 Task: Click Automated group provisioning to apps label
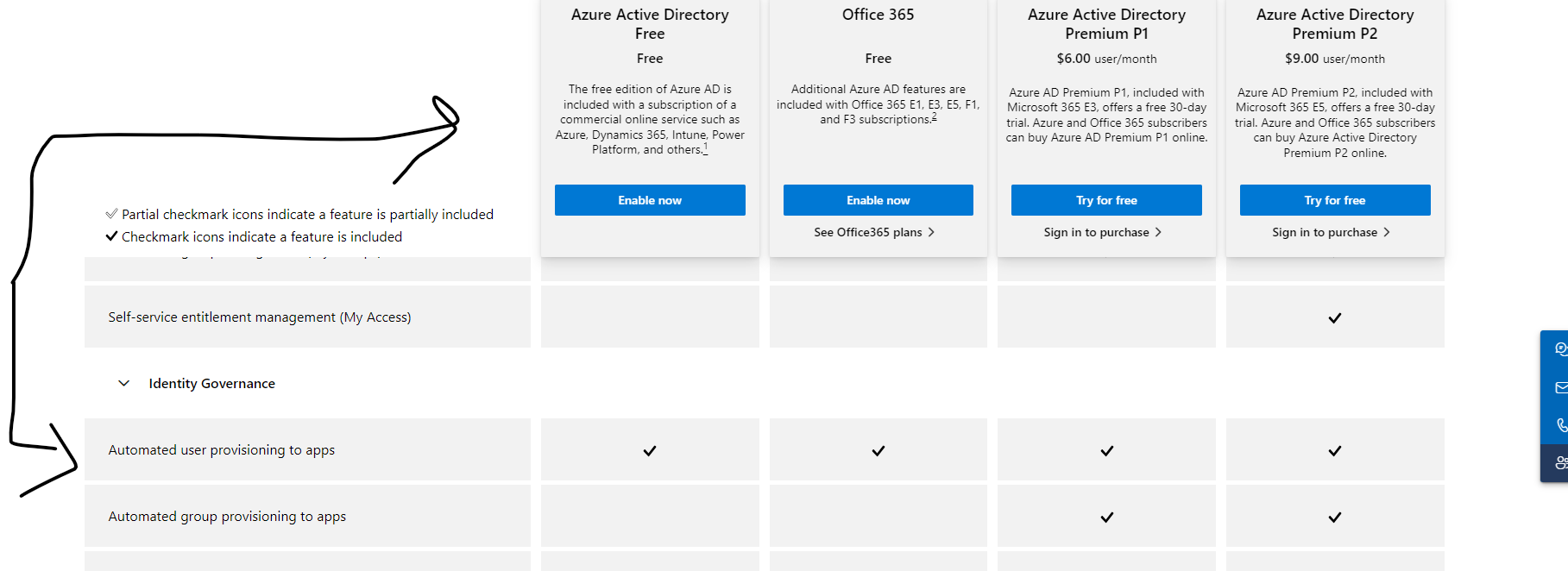pos(227,517)
